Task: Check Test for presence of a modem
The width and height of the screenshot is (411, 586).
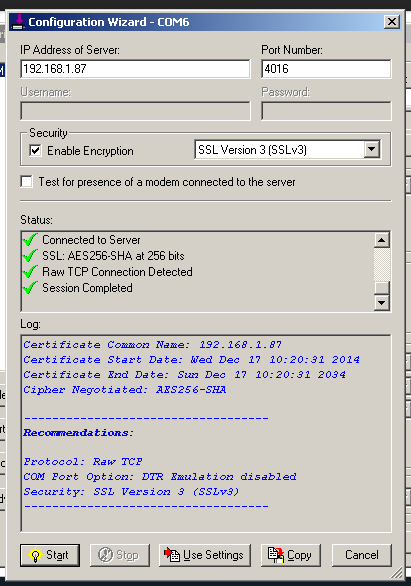Action: [x=27, y=182]
